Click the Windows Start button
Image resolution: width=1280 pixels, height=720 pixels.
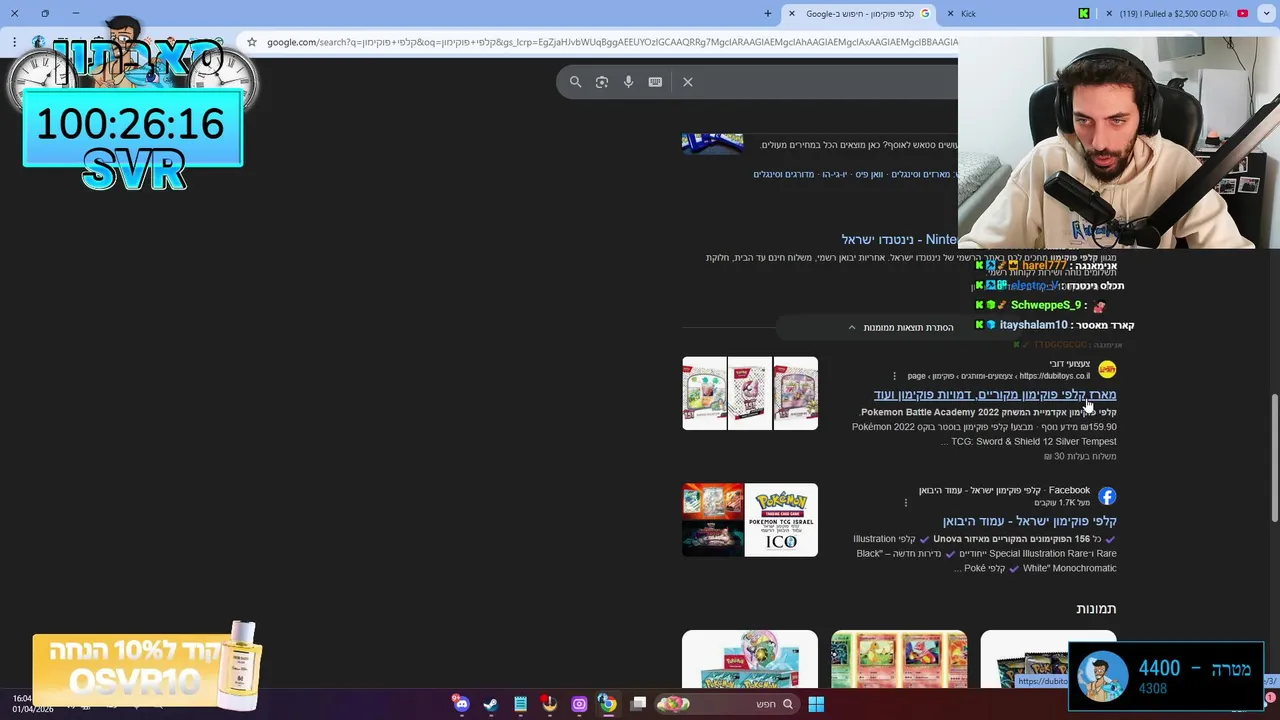[816, 704]
